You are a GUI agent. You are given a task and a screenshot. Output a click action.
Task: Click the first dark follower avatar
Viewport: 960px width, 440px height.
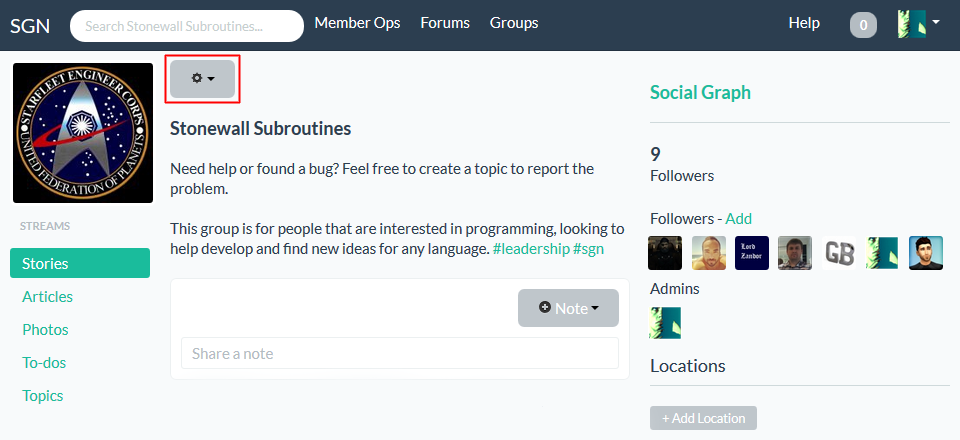click(x=665, y=253)
